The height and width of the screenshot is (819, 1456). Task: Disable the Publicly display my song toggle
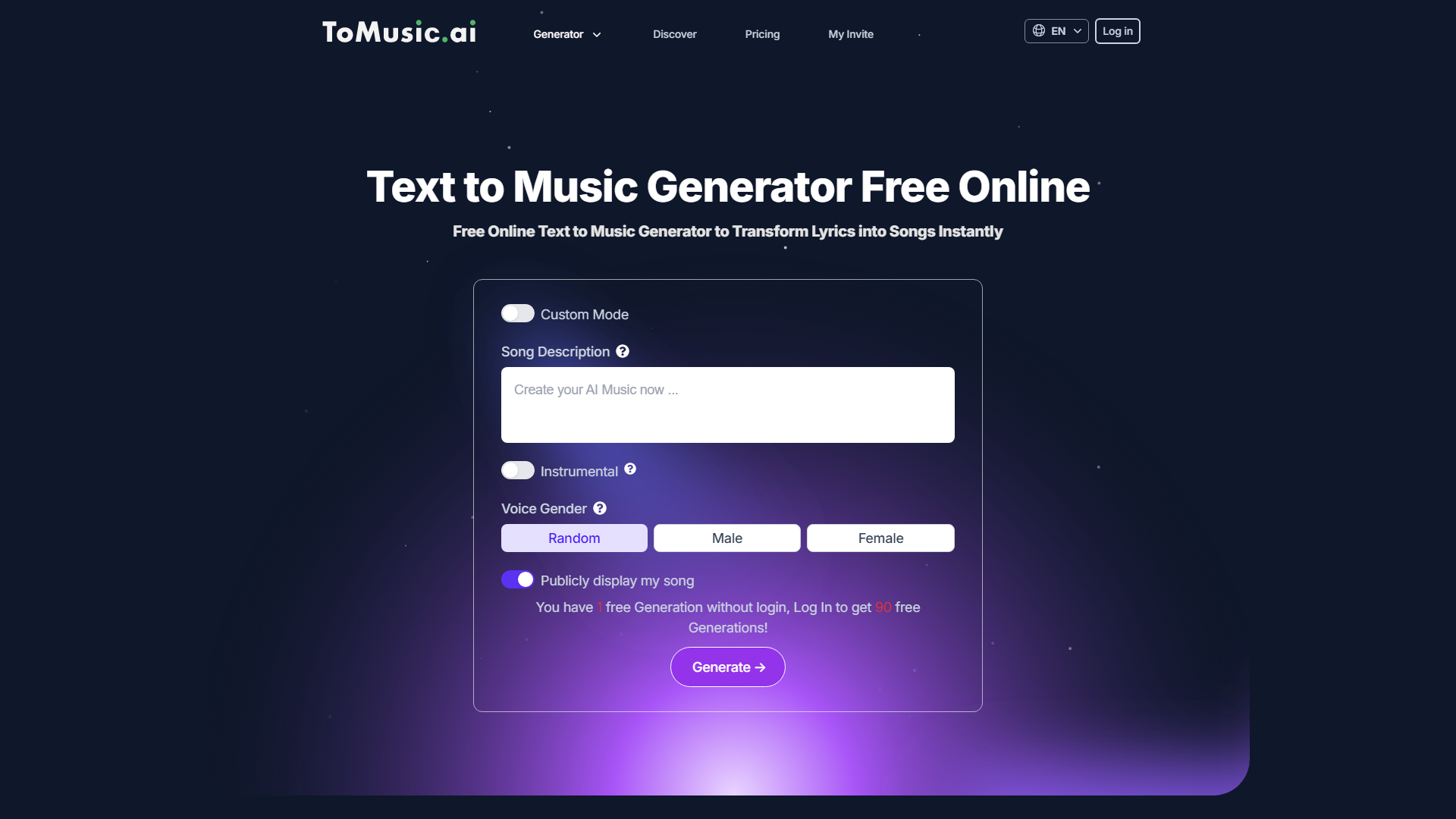pos(517,579)
